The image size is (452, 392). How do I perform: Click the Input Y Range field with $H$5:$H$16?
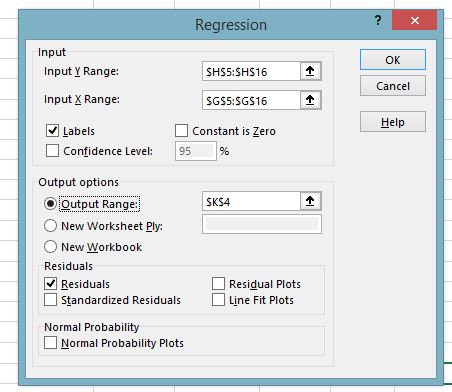coord(251,71)
